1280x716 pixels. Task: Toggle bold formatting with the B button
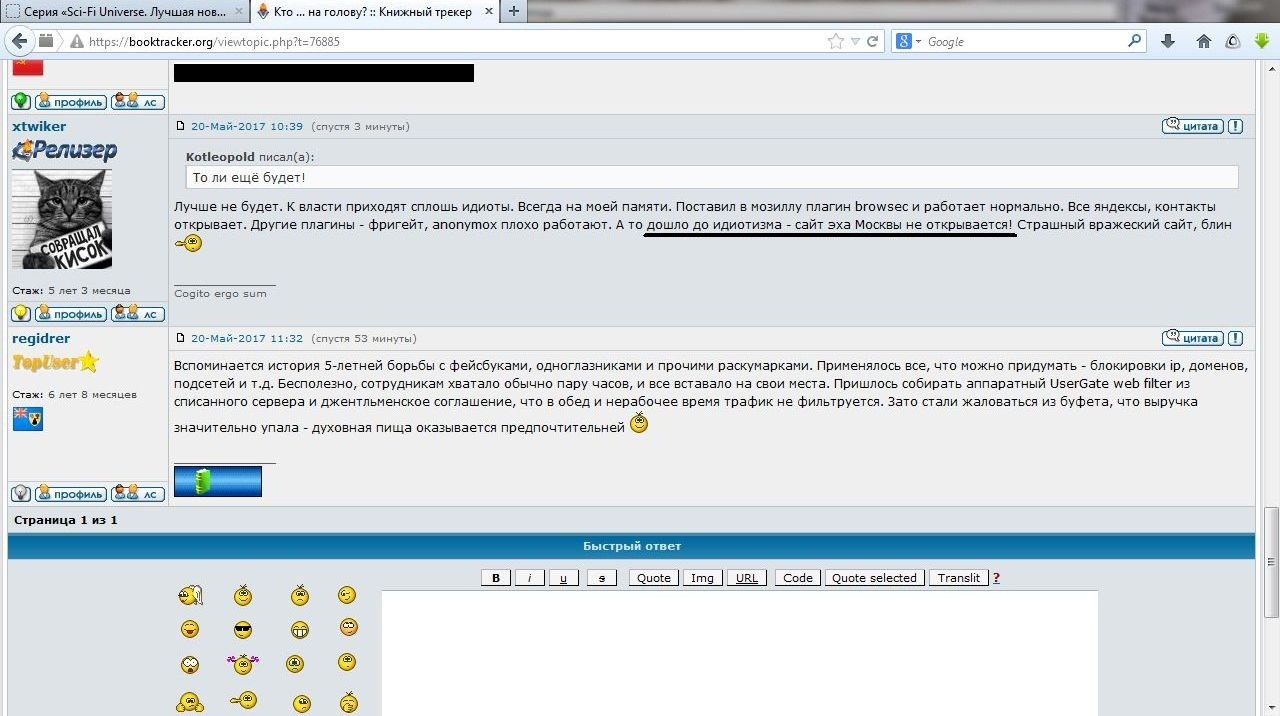pos(496,578)
